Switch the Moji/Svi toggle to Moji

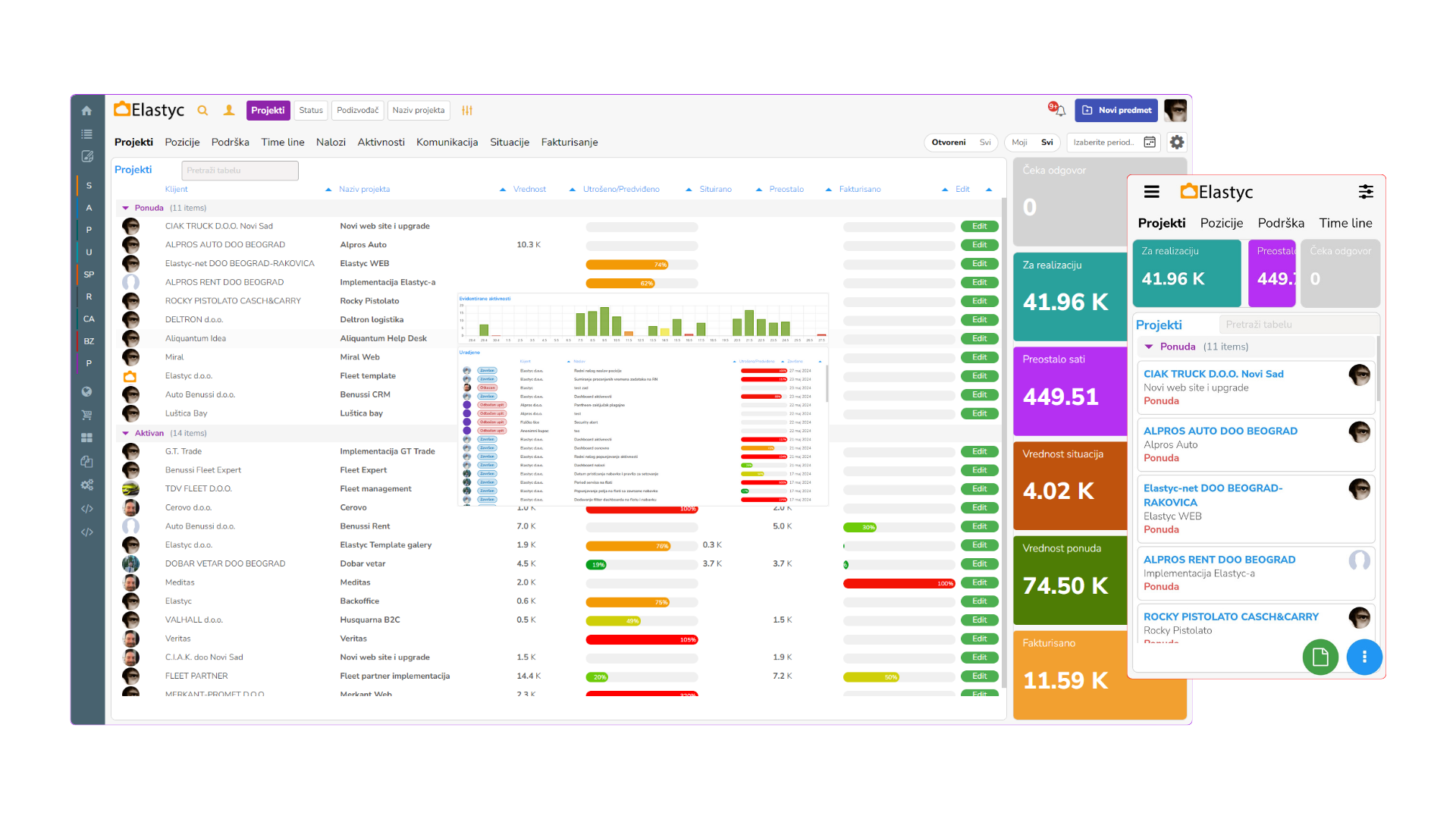[x=1019, y=143]
